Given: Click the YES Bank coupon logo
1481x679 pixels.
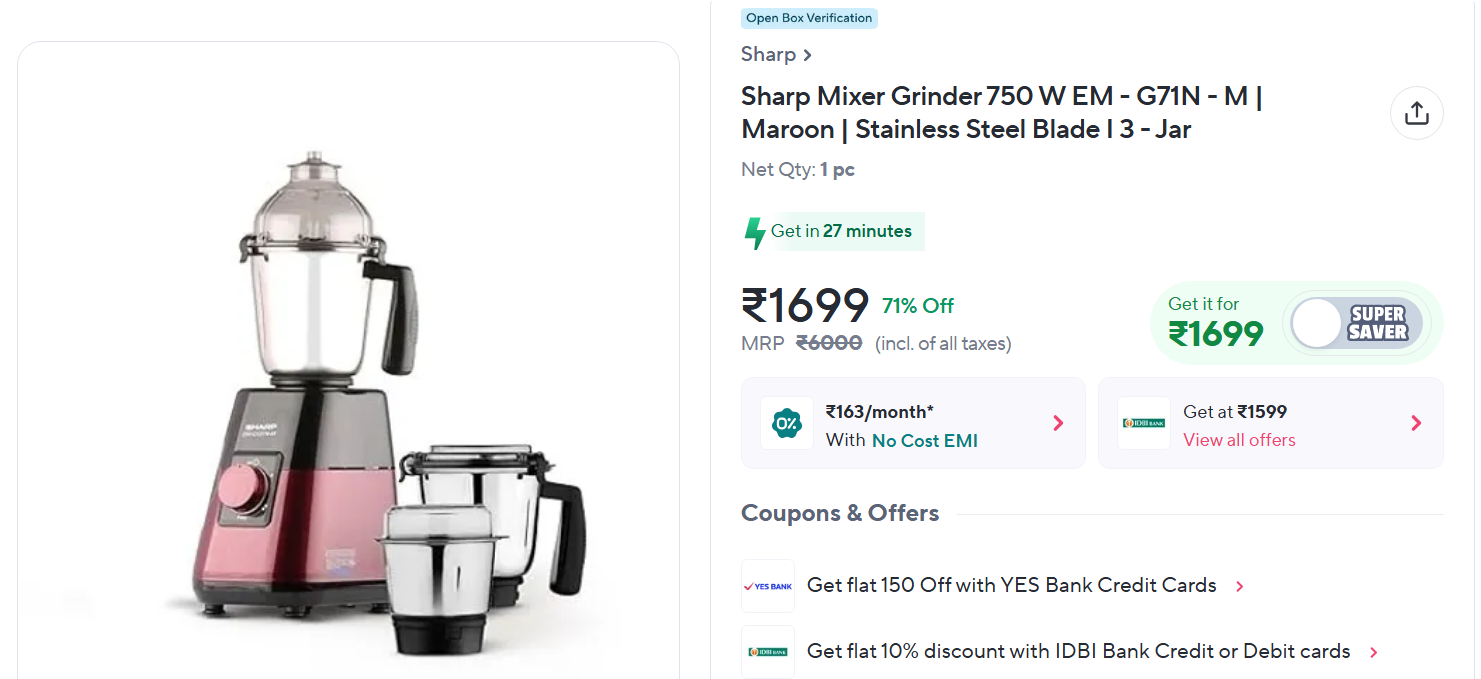Looking at the screenshot, I should coord(768,586).
